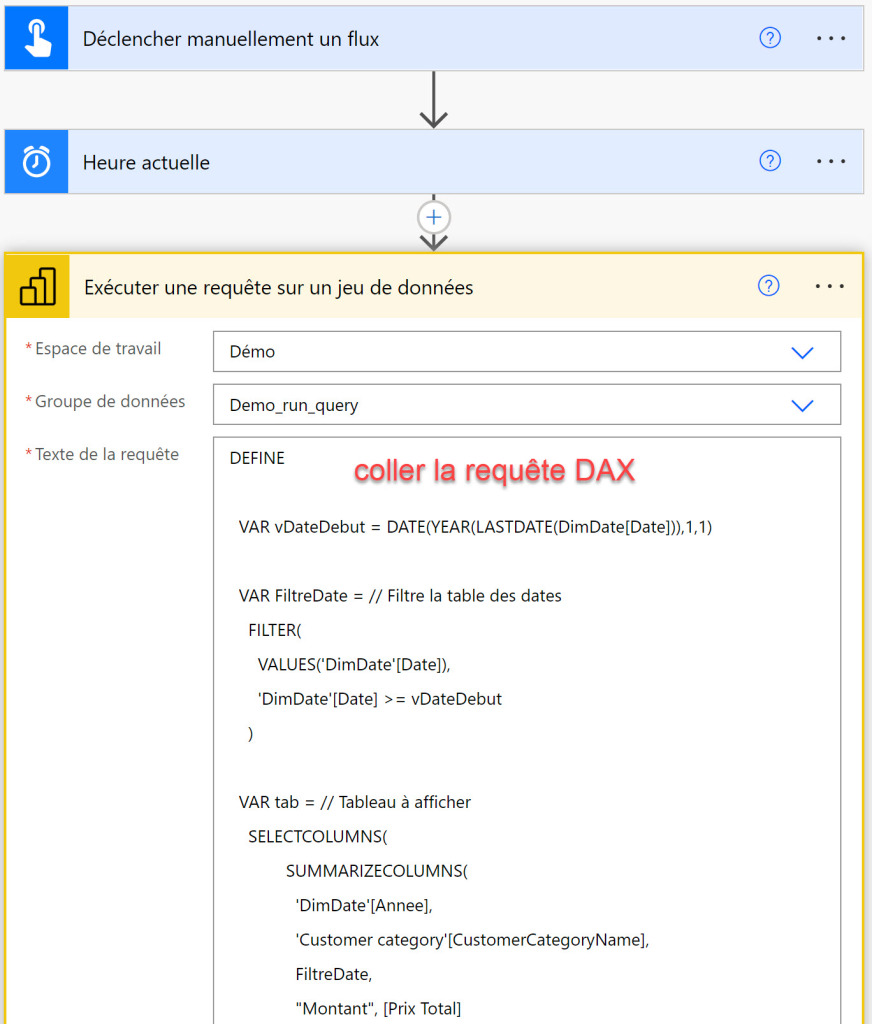Open help for Heure actuelle step

point(769,161)
